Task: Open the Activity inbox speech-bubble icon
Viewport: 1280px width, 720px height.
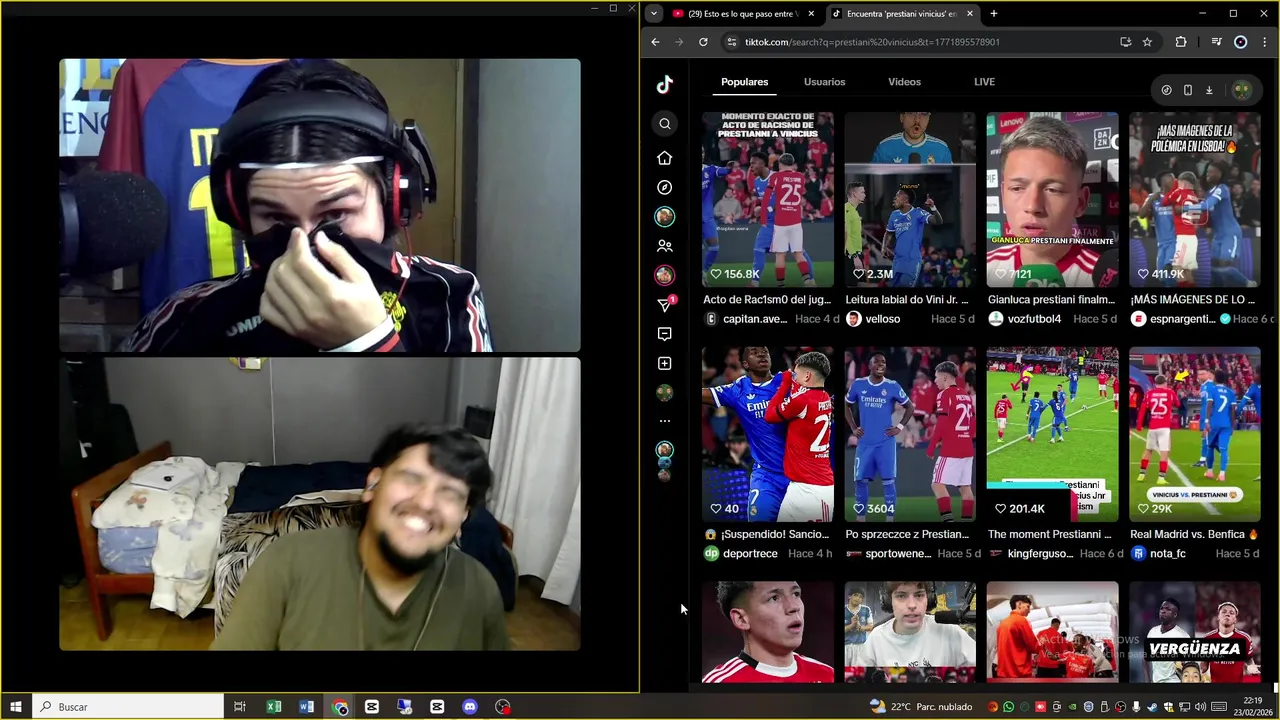Action: tap(665, 334)
